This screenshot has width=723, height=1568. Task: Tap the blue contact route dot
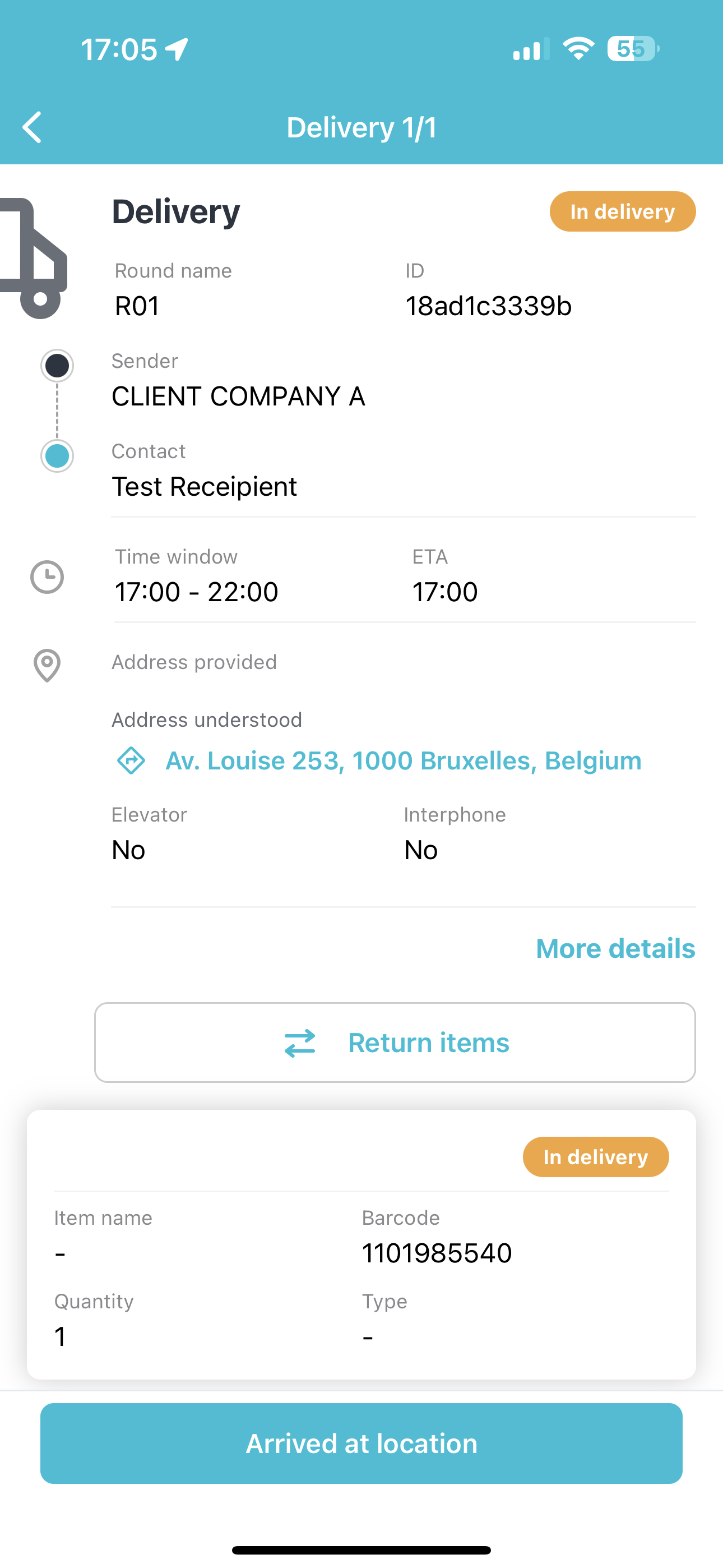point(57,455)
